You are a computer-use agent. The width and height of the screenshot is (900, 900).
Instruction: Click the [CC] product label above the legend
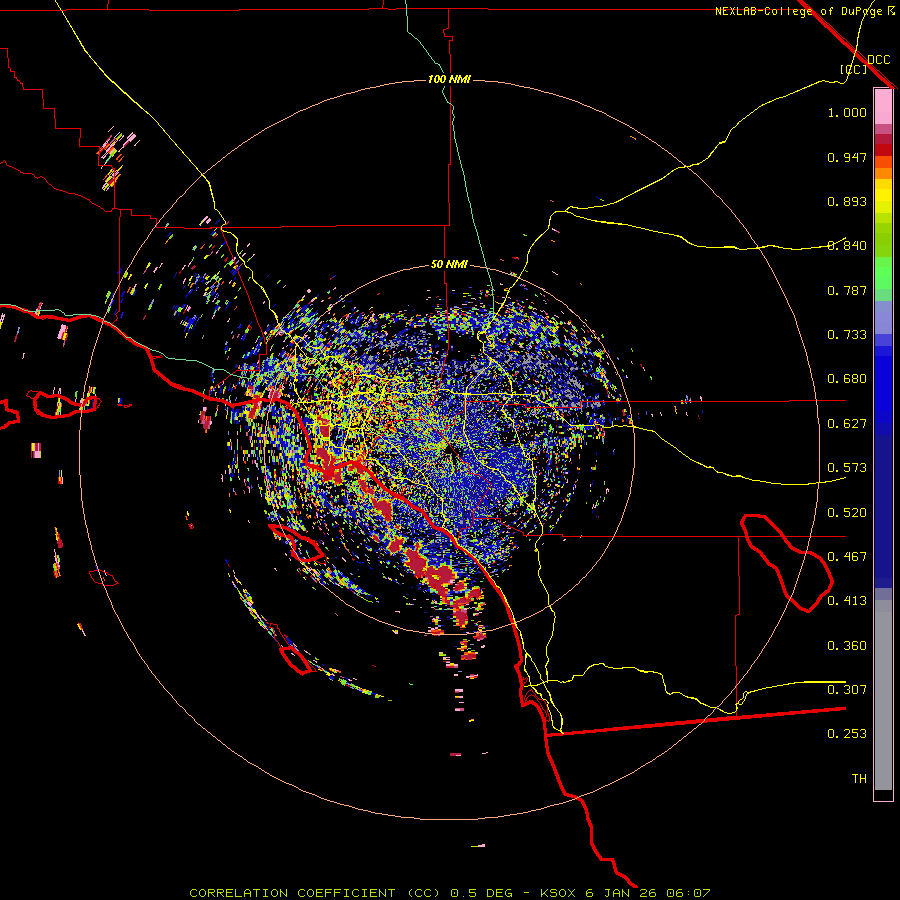coord(854,69)
